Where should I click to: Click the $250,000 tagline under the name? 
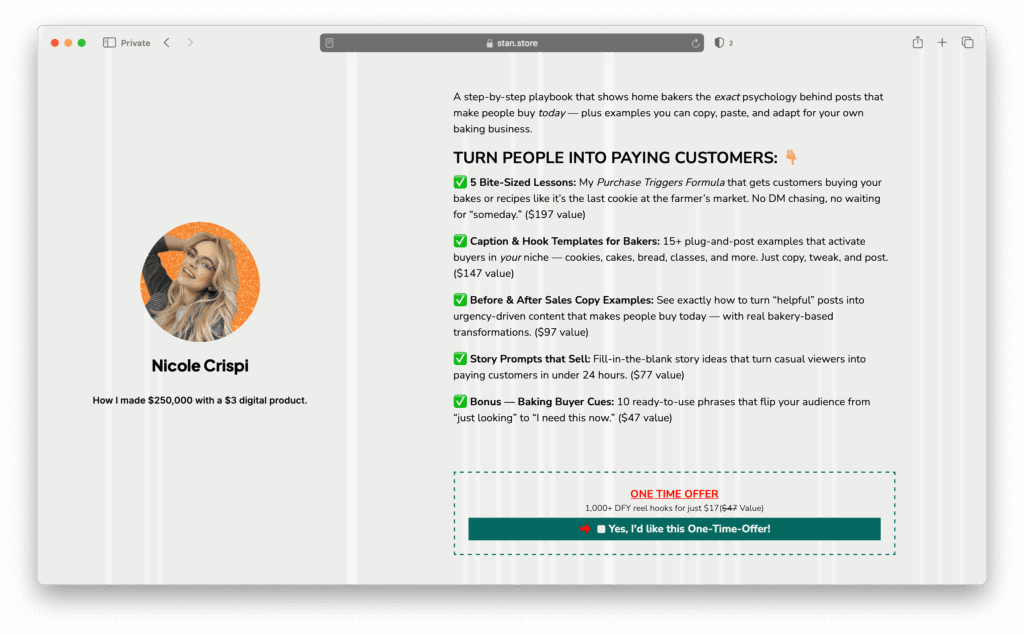pyautogui.click(x=199, y=401)
